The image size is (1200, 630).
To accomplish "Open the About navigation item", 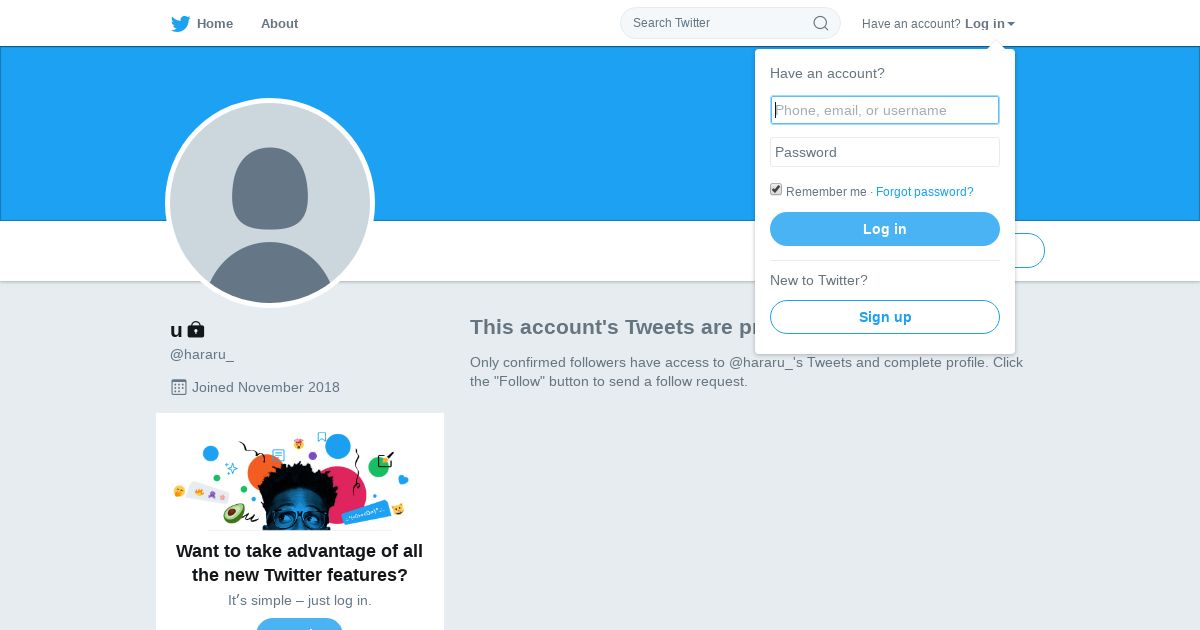I will [x=279, y=24].
